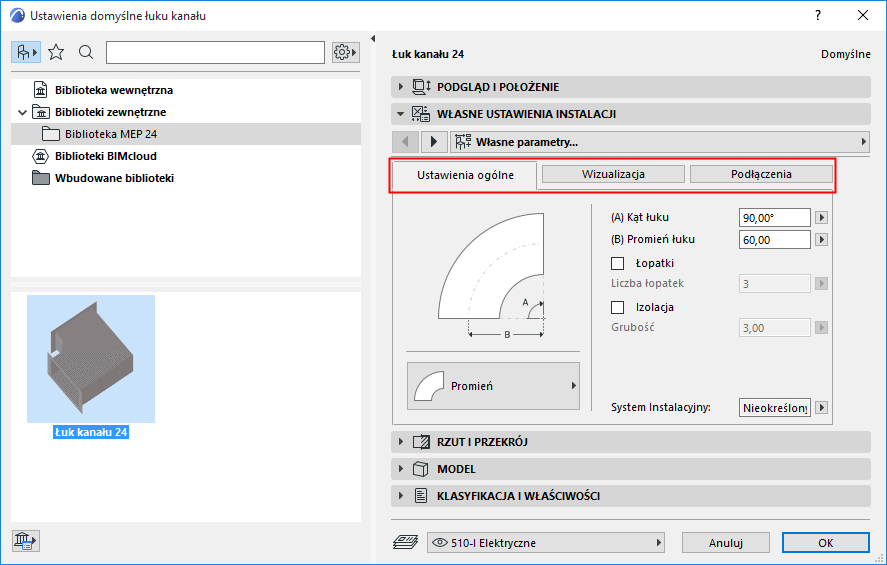The width and height of the screenshot is (887, 565).
Task: Open the System Instalacyjny dropdown arrow
Action: pyautogui.click(x=822, y=407)
